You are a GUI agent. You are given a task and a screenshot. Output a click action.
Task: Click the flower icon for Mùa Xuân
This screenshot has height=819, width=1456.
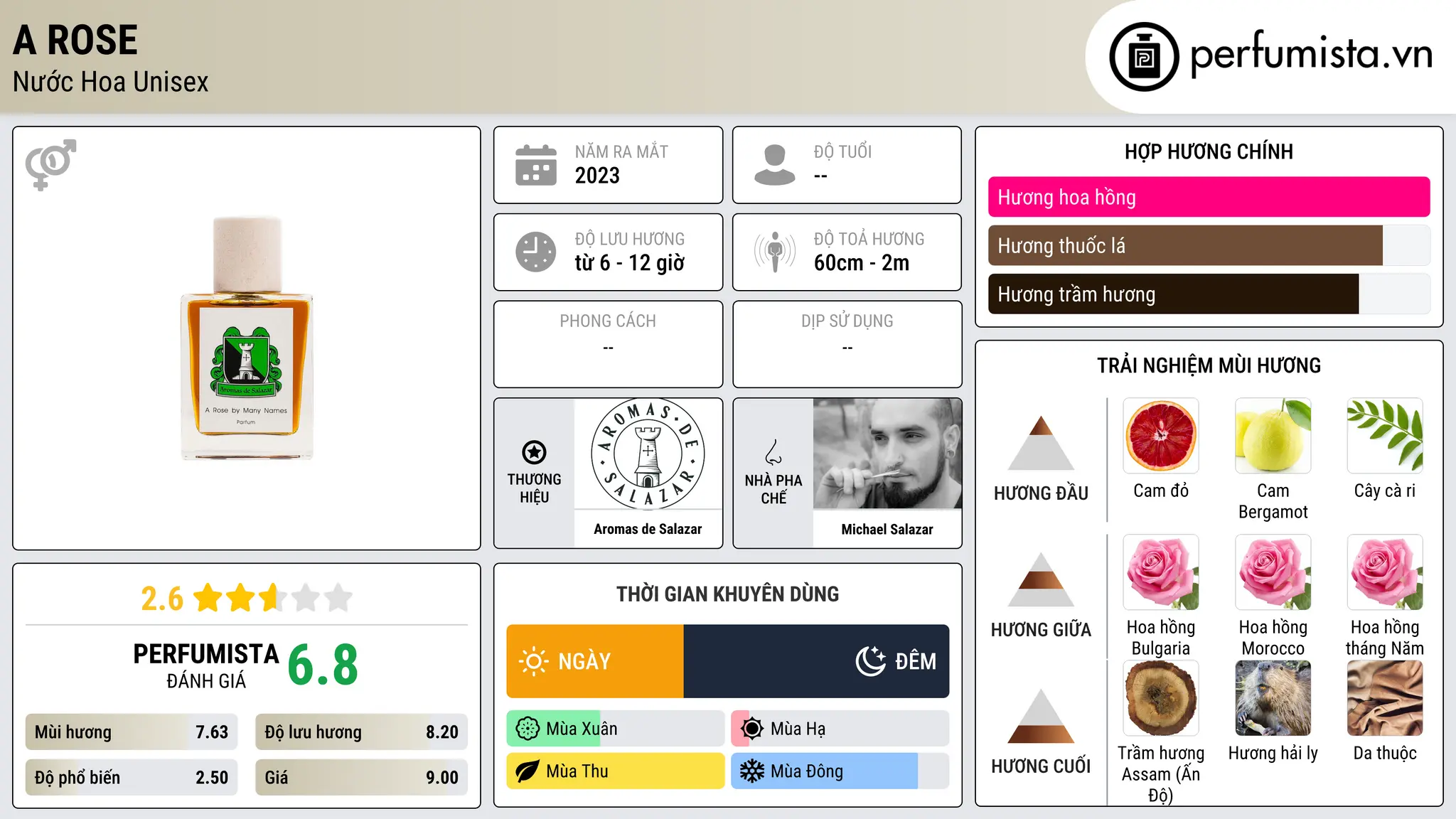coord(528,729)
